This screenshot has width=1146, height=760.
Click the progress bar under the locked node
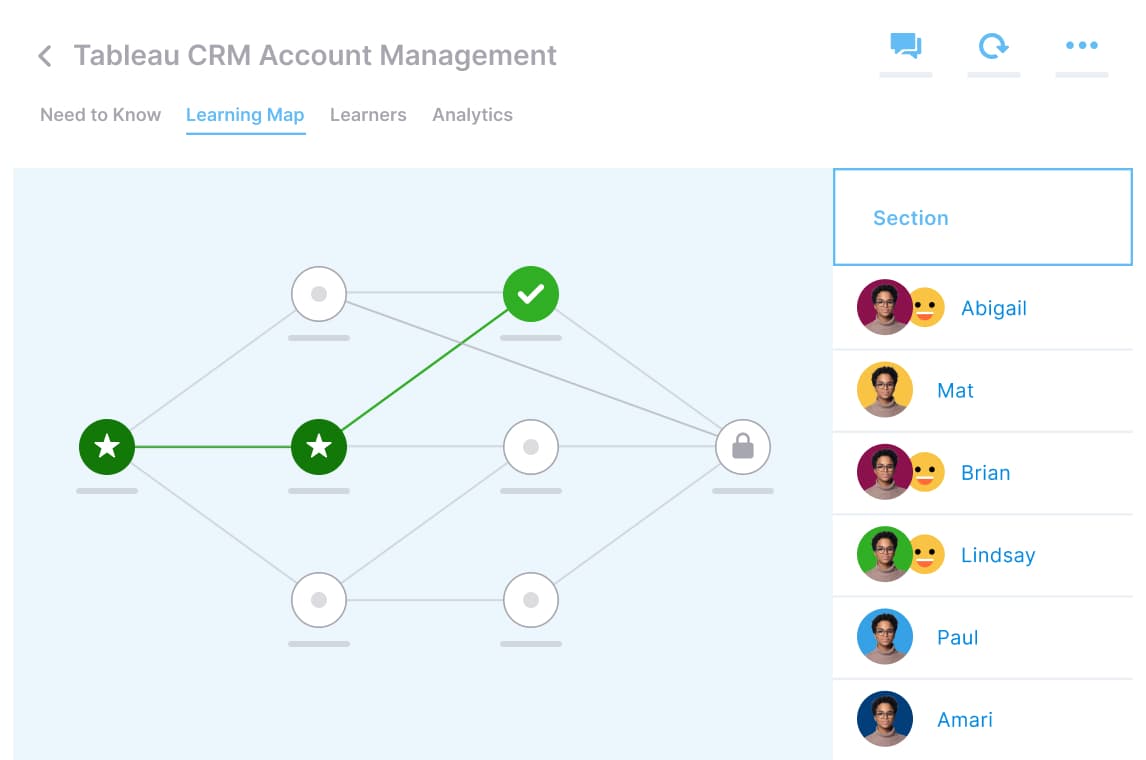(x=743, y=491)
